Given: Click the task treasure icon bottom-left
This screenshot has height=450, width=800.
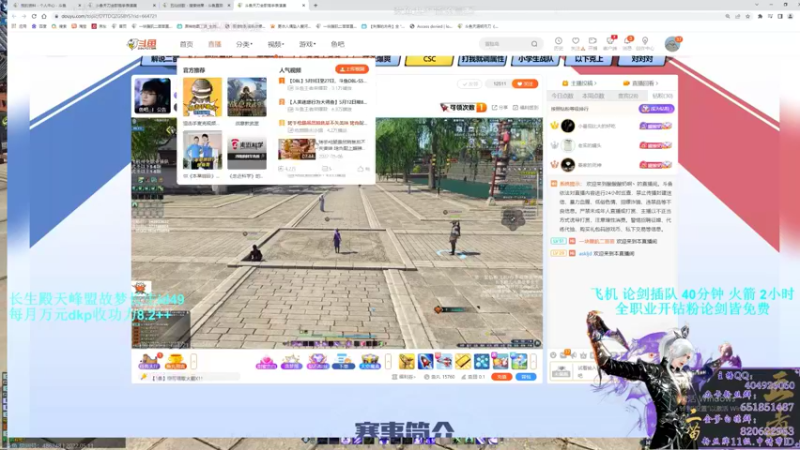Looking at the screenshot, I should tap(149, 361).
